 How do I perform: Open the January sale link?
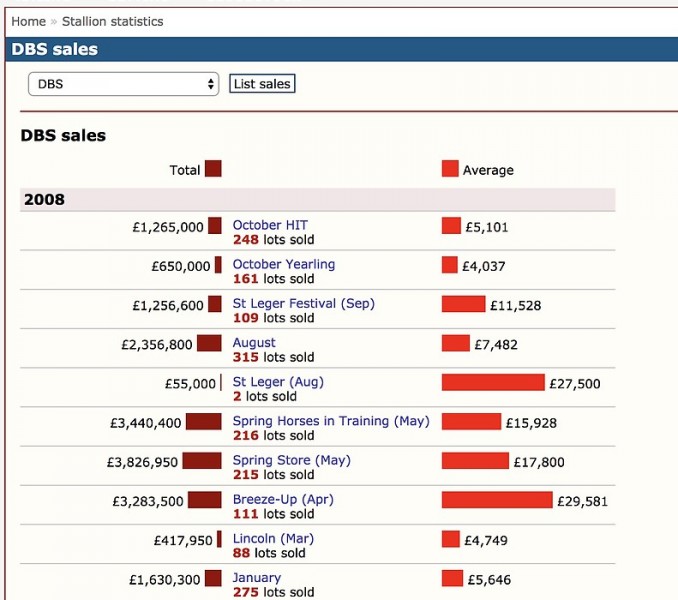pyautogui.click(x=257, y=577)
